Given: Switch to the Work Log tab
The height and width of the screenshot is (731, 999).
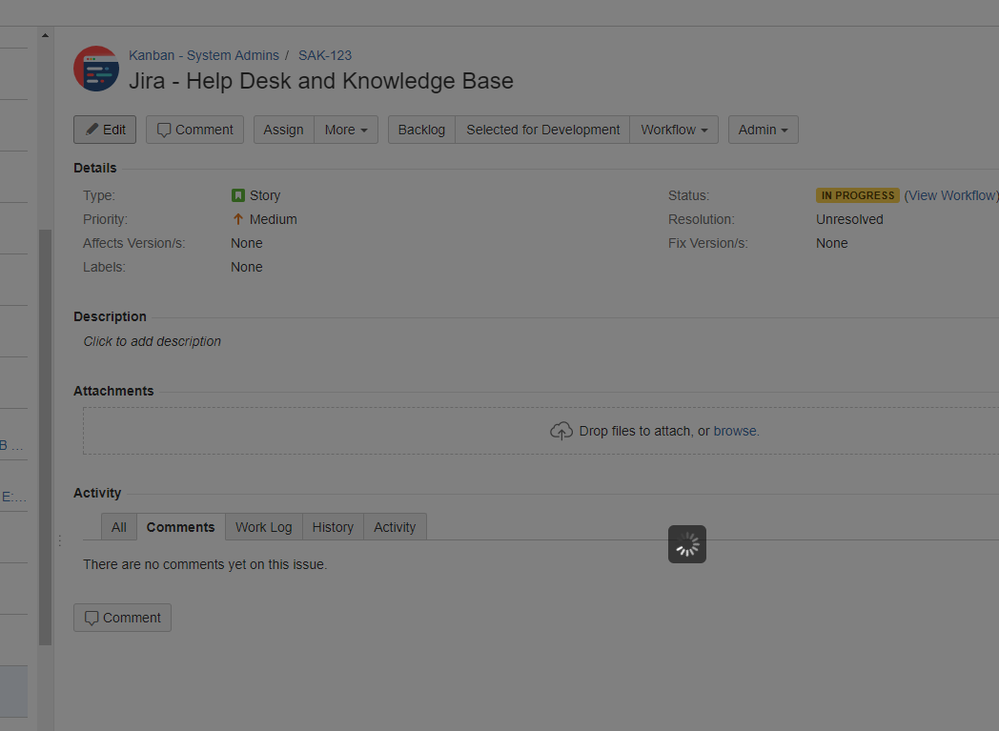Looking at the screenshot, I should point(264,527).
